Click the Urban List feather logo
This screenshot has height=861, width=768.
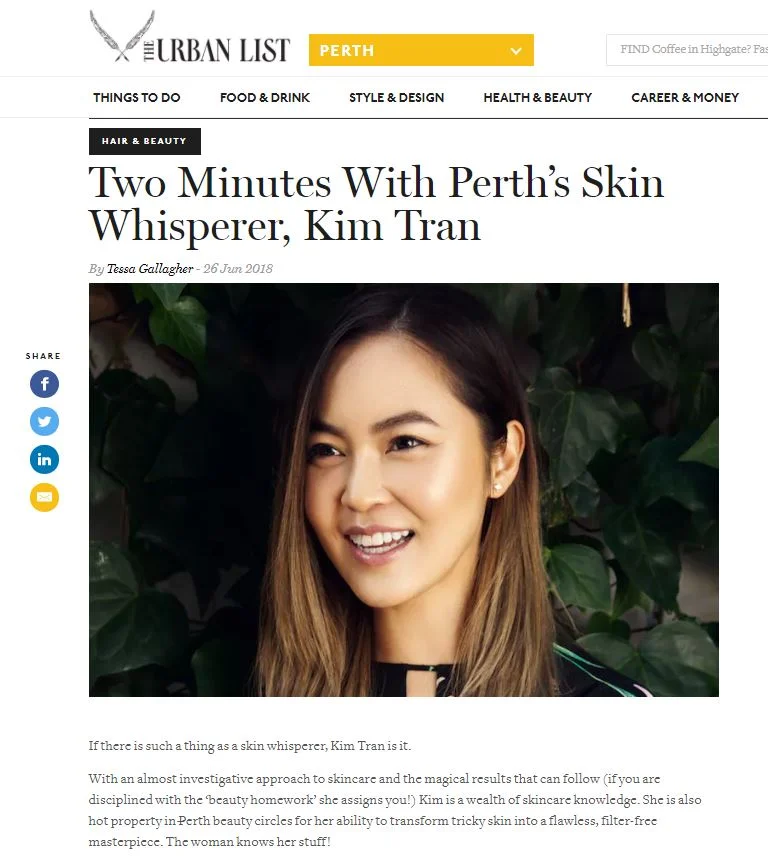(122, 36)
